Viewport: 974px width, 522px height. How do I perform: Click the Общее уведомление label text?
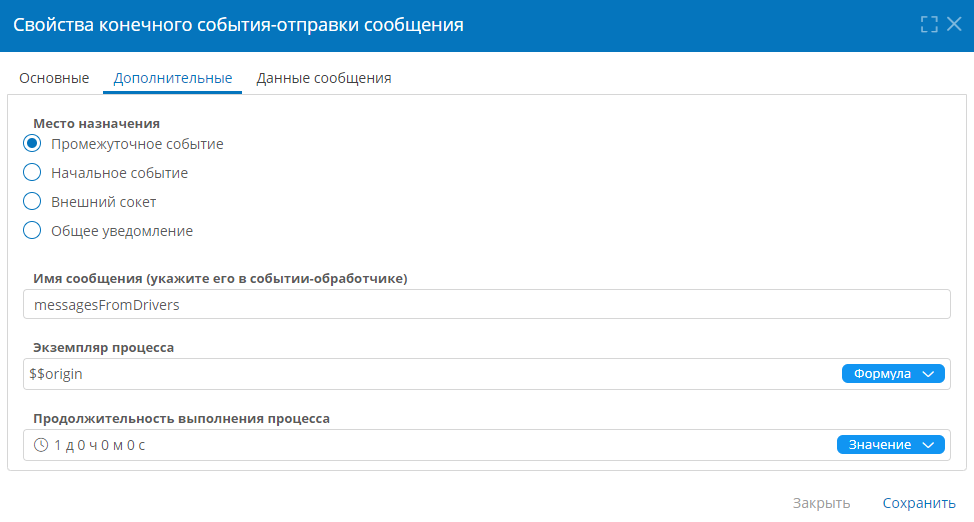click(122, 231)
